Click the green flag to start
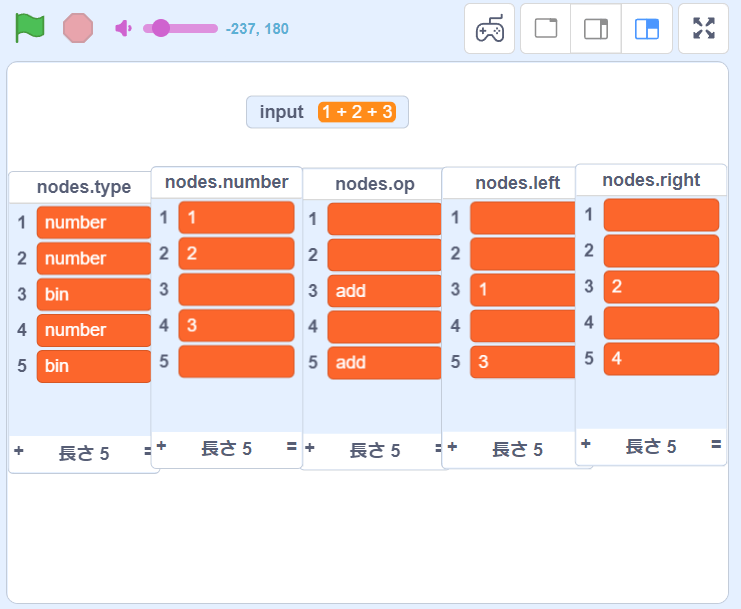This screenshot has width=741, height=609. [30, 27]
